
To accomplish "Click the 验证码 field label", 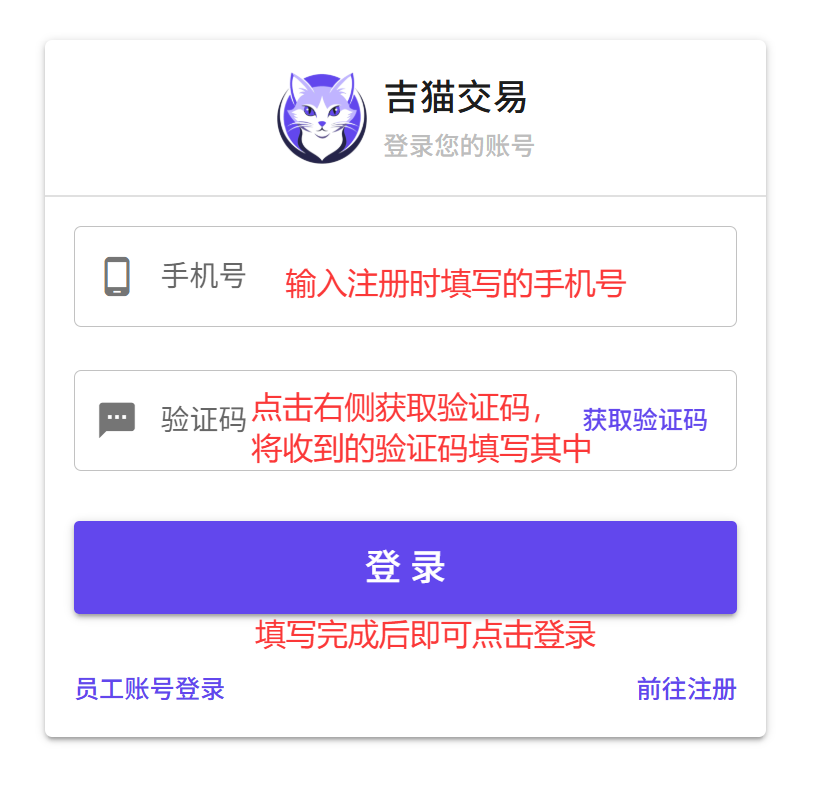I will coord(203,419).
